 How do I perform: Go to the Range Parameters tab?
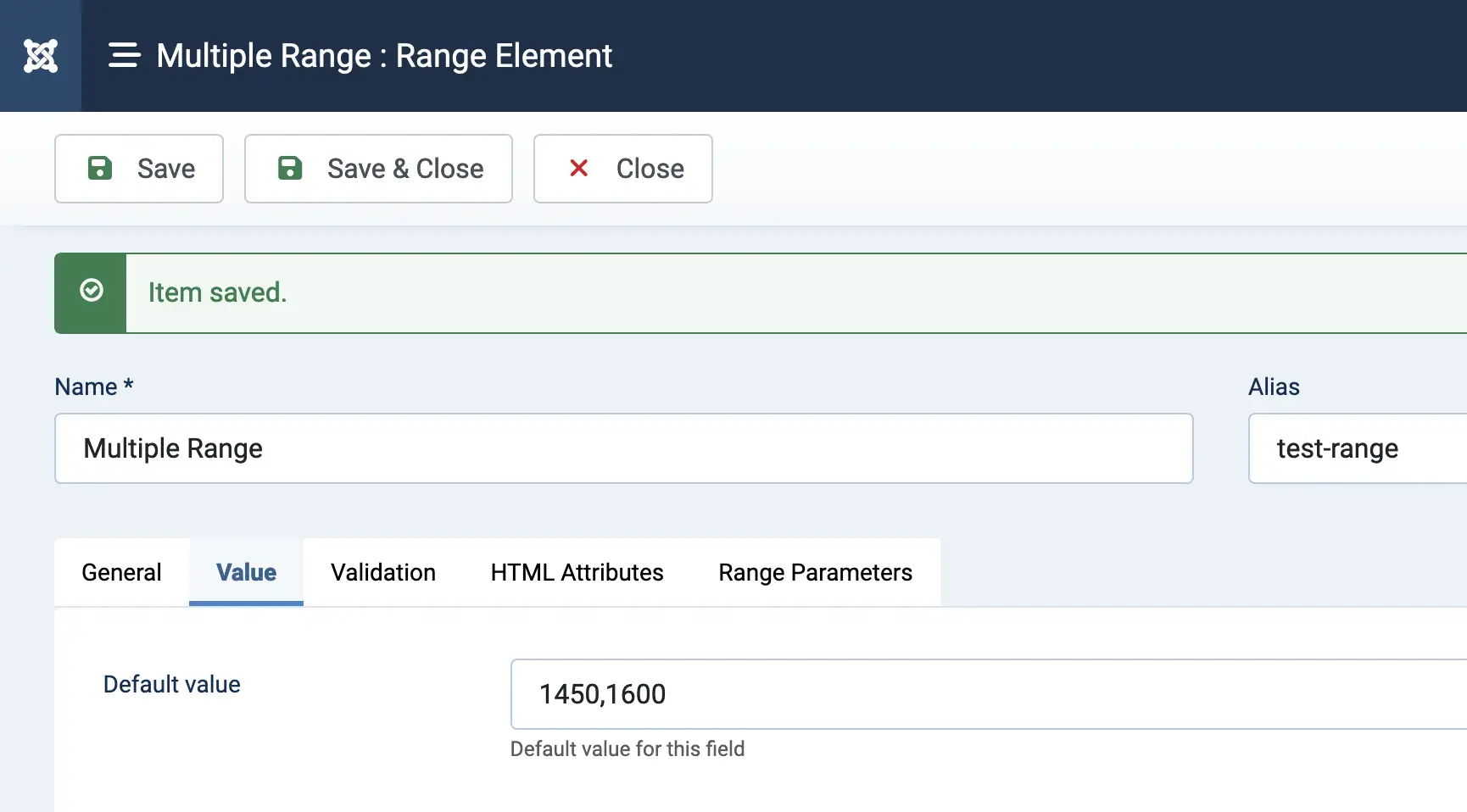click(x=816, y=572)
